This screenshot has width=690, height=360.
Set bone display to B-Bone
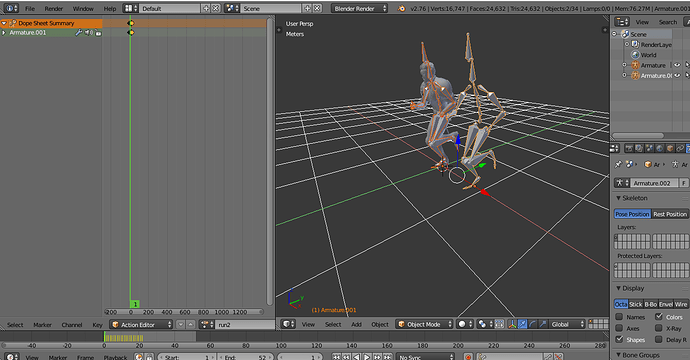[650, 304]
